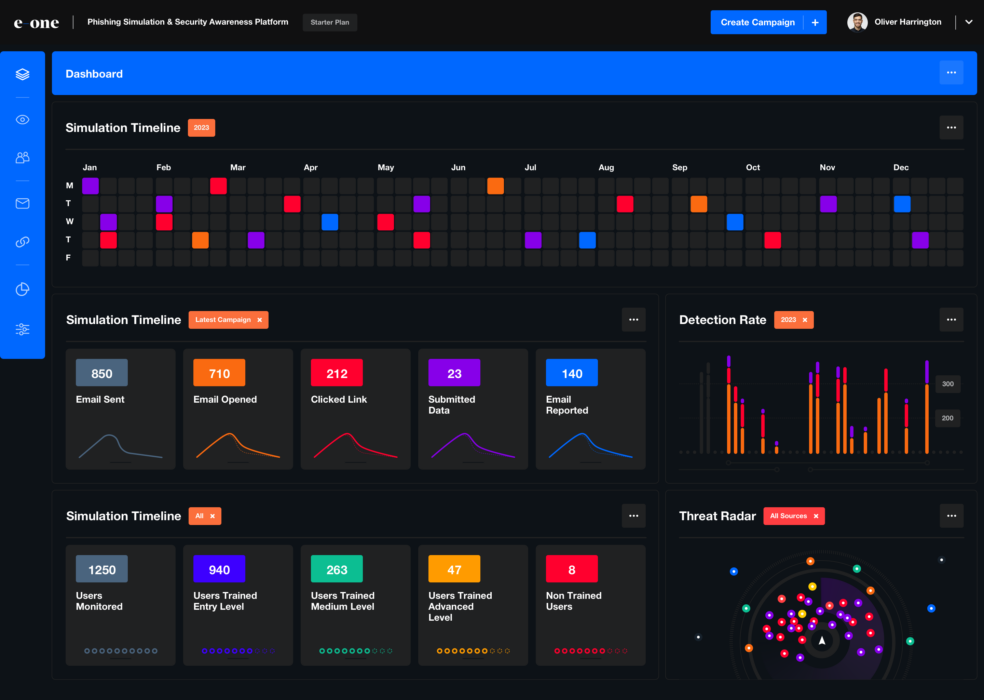
Task: Expand the user account dropdown chevron
Action: tap(968, 22)
